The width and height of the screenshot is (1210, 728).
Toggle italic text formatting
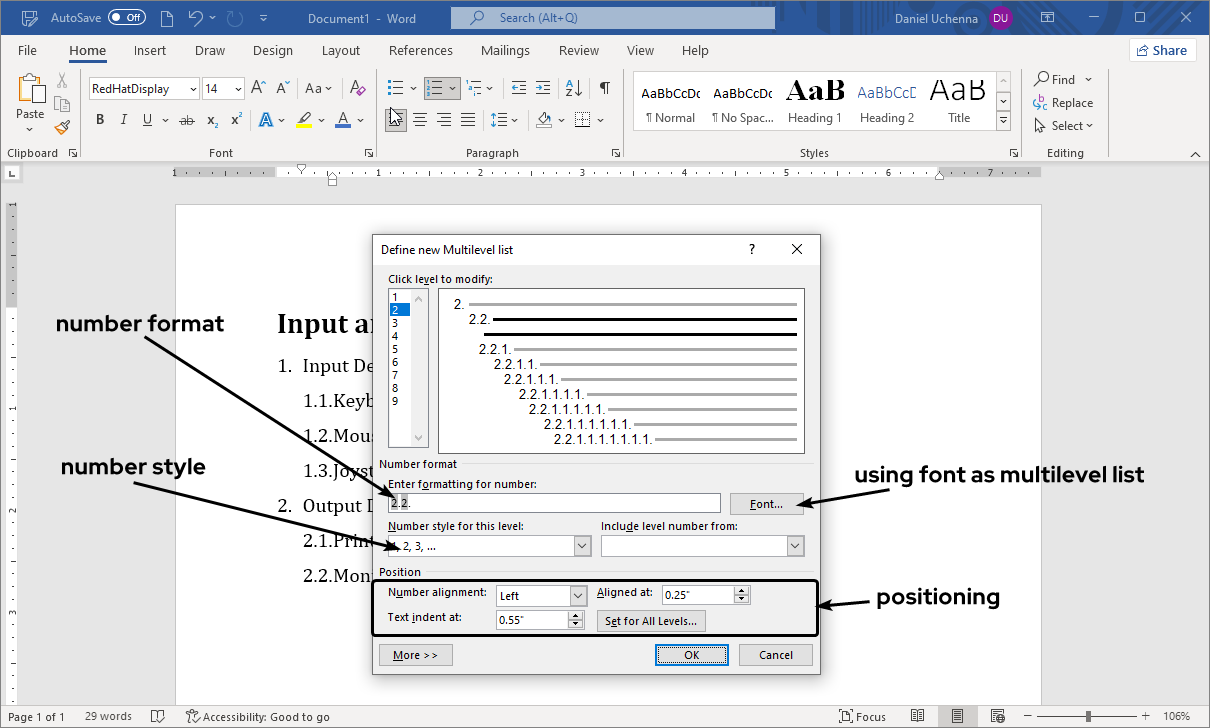click(x=124, y=120)
